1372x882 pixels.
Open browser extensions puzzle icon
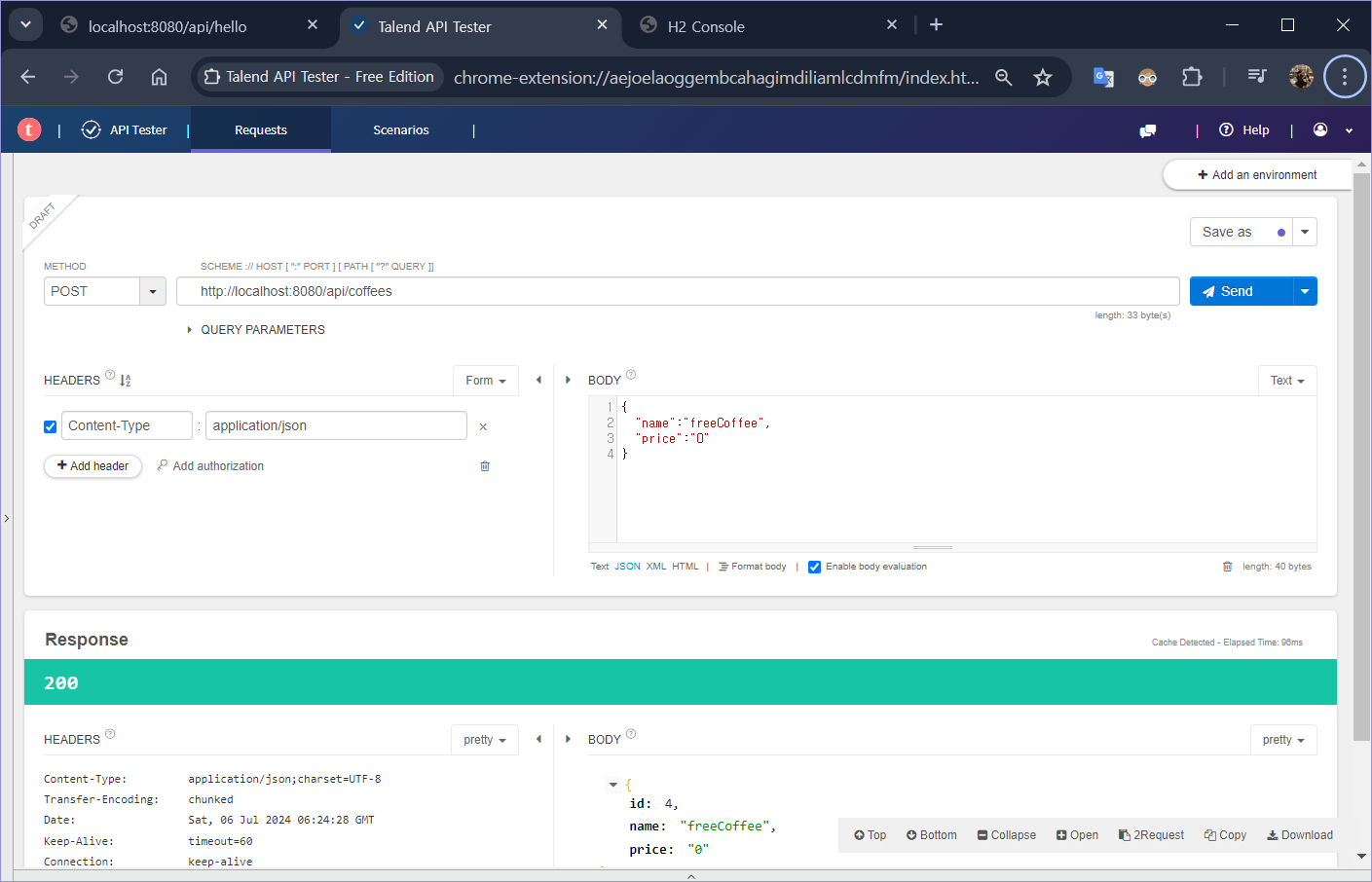coord(1192,77)
